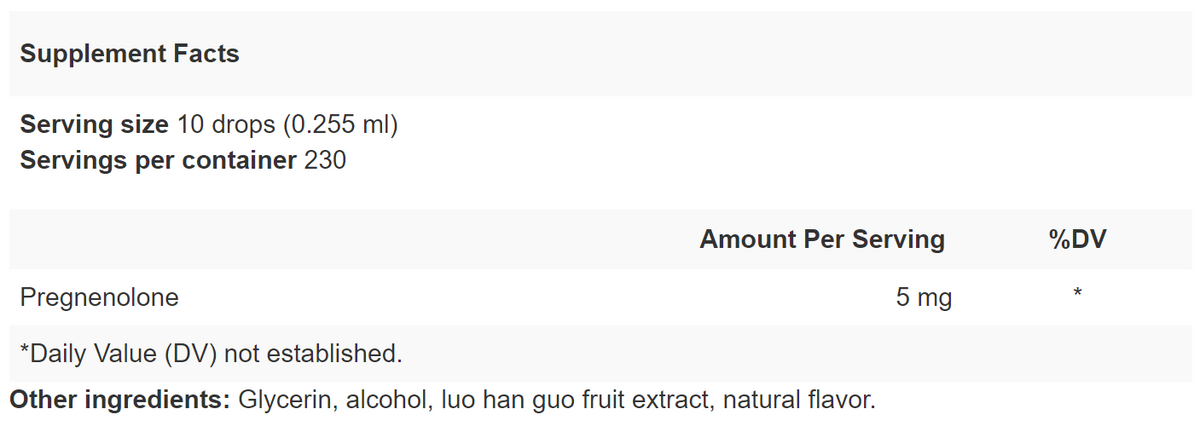Select the Other ingredients label
1200x432 pixels.
[x=120, y=401]
